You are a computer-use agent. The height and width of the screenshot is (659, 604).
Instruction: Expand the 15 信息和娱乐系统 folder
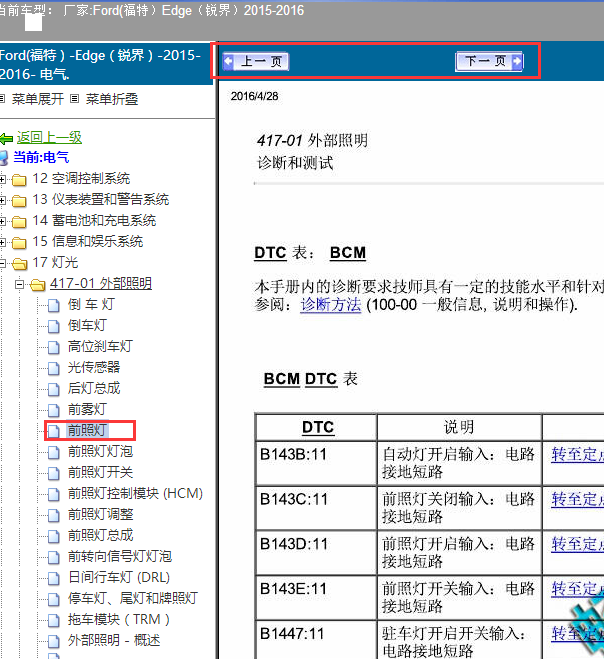click(3, 243)
